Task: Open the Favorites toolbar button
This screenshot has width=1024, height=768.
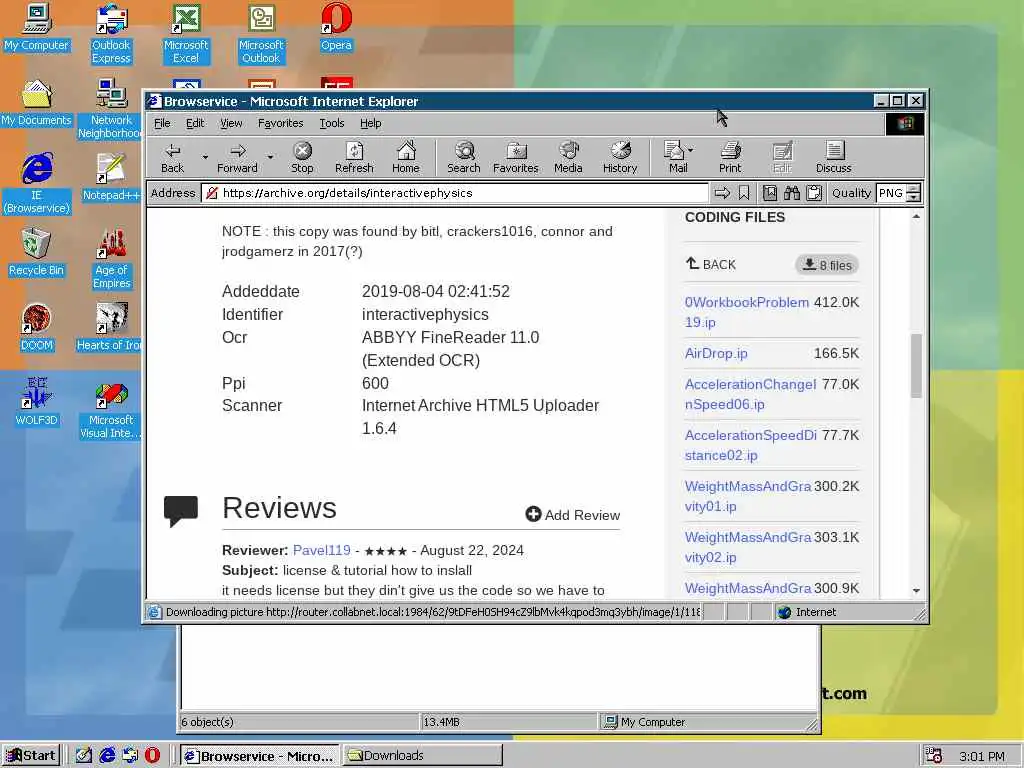Action: click(516, 158)
